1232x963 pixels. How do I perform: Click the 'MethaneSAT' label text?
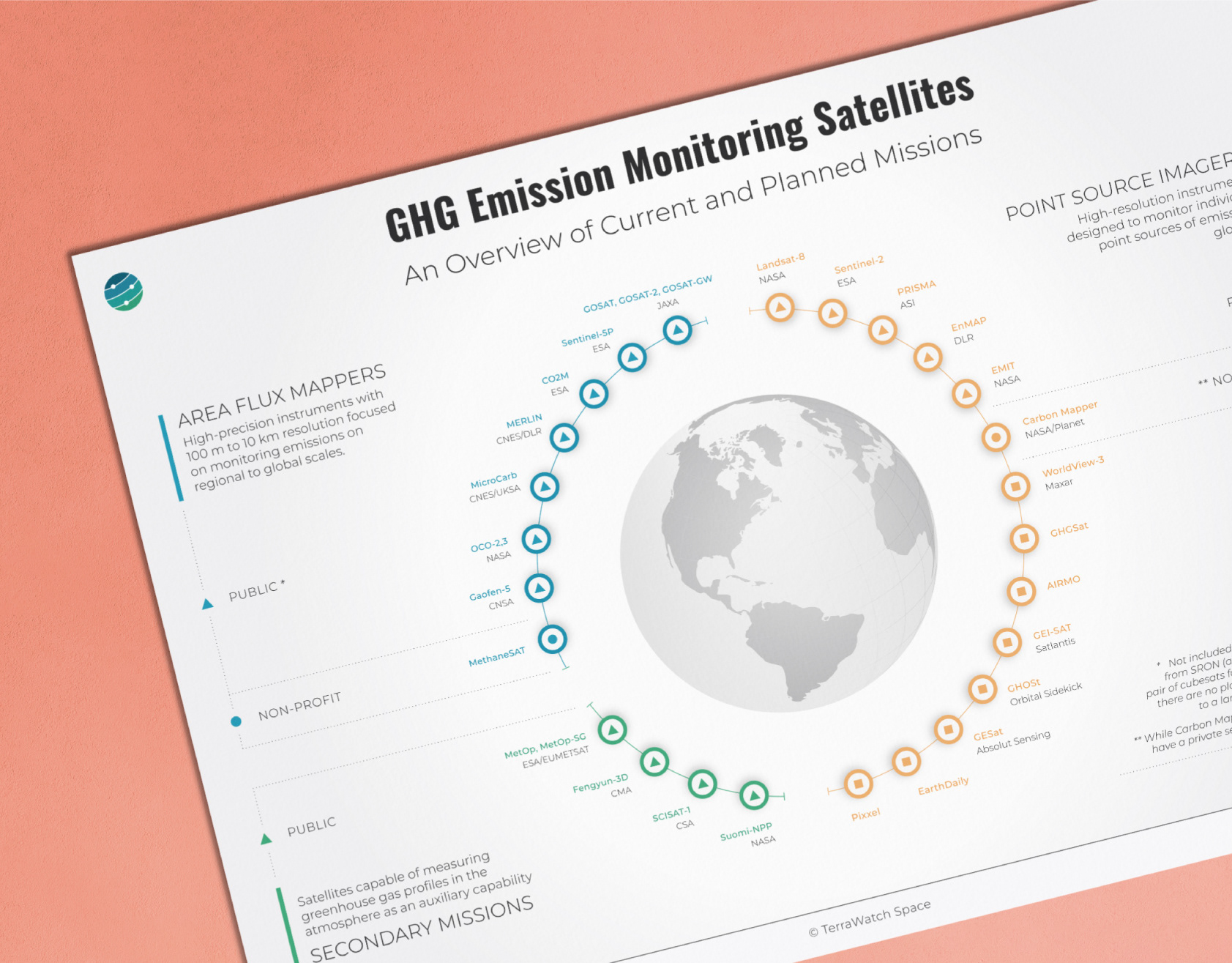click(497, 656)
